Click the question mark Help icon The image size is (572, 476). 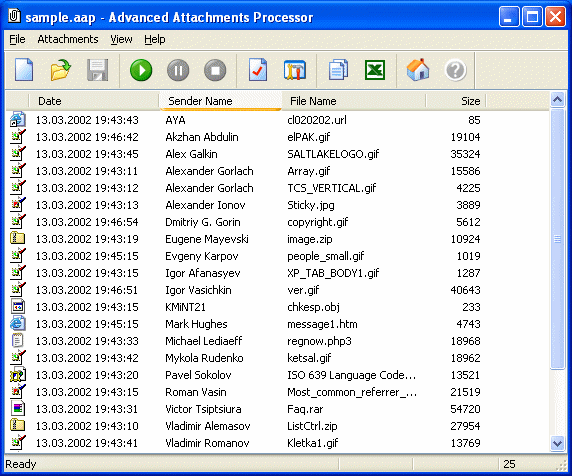455,70
